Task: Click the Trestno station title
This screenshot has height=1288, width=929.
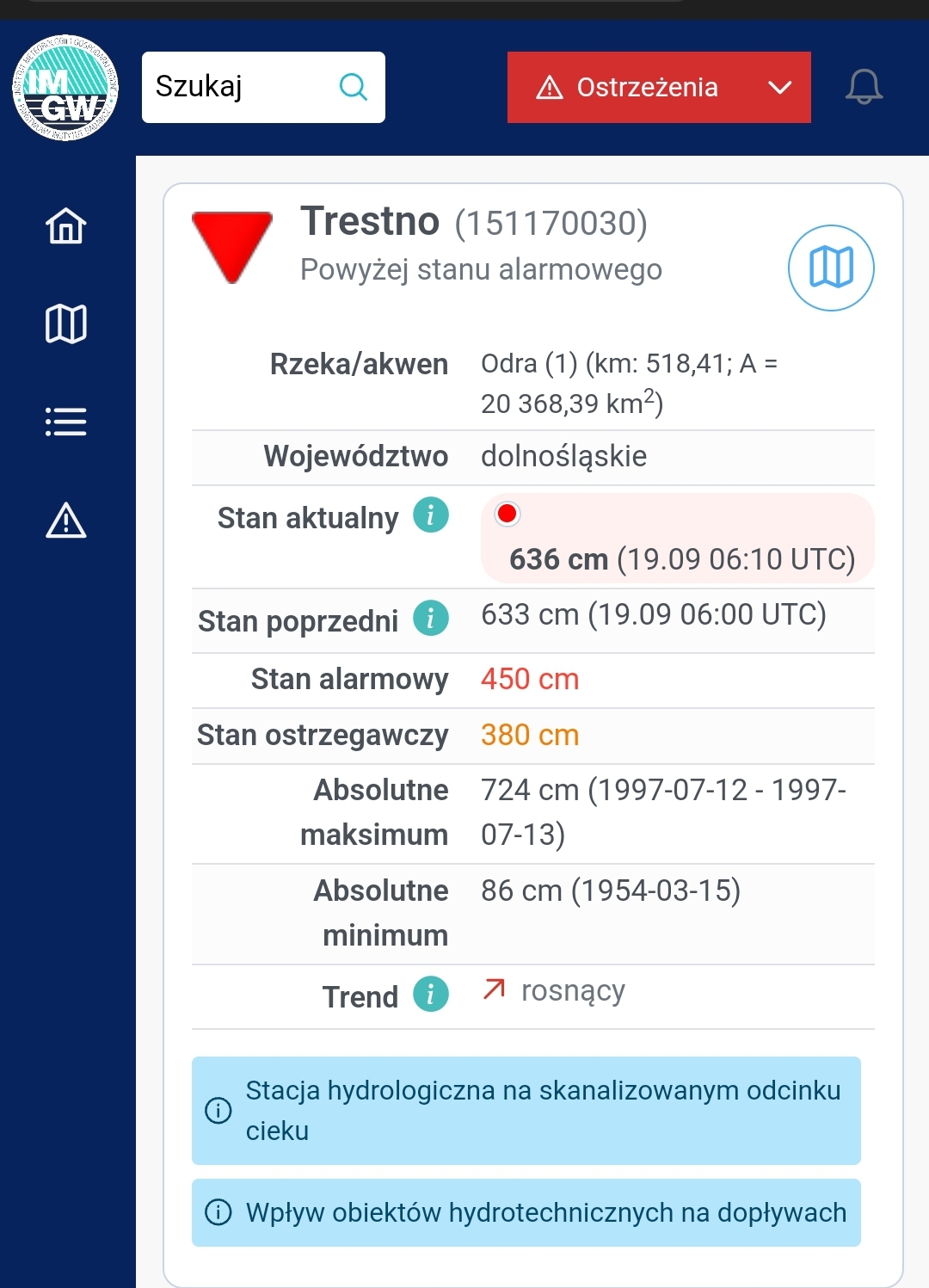Action: (x=370, y=222)
